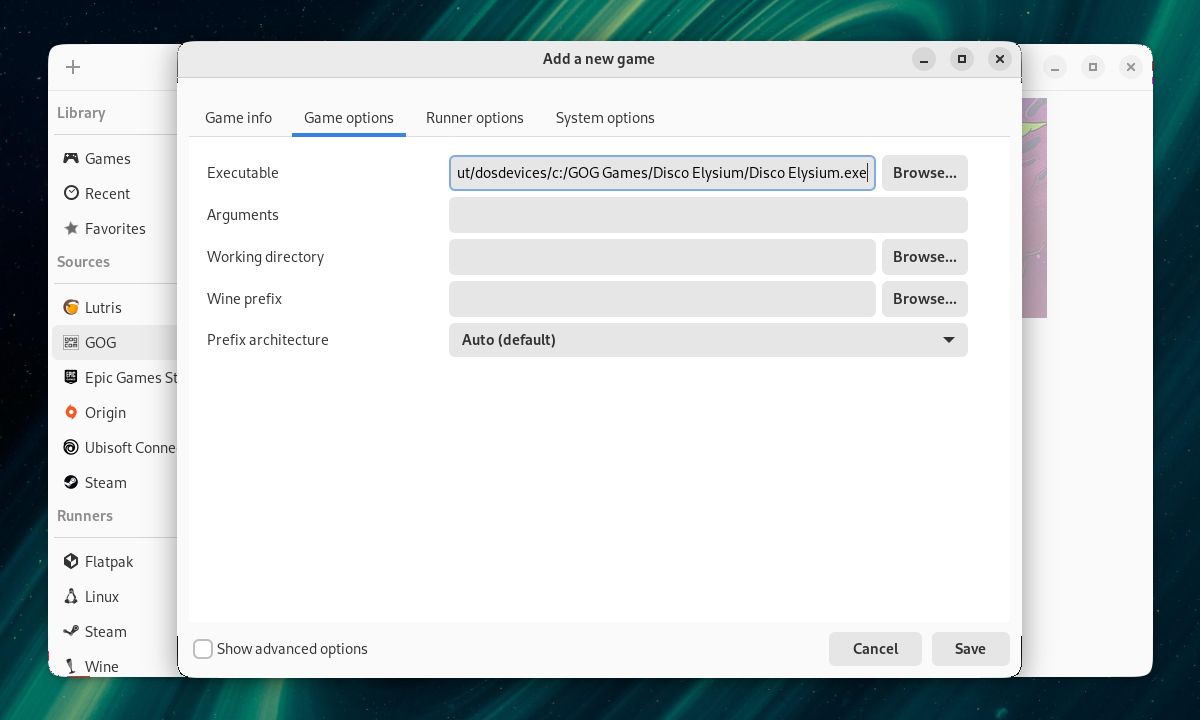The height and width of the screenshot is (720, 1200).
Task: Select the Ubisoft Connect icon
Action: pos(71,447)
